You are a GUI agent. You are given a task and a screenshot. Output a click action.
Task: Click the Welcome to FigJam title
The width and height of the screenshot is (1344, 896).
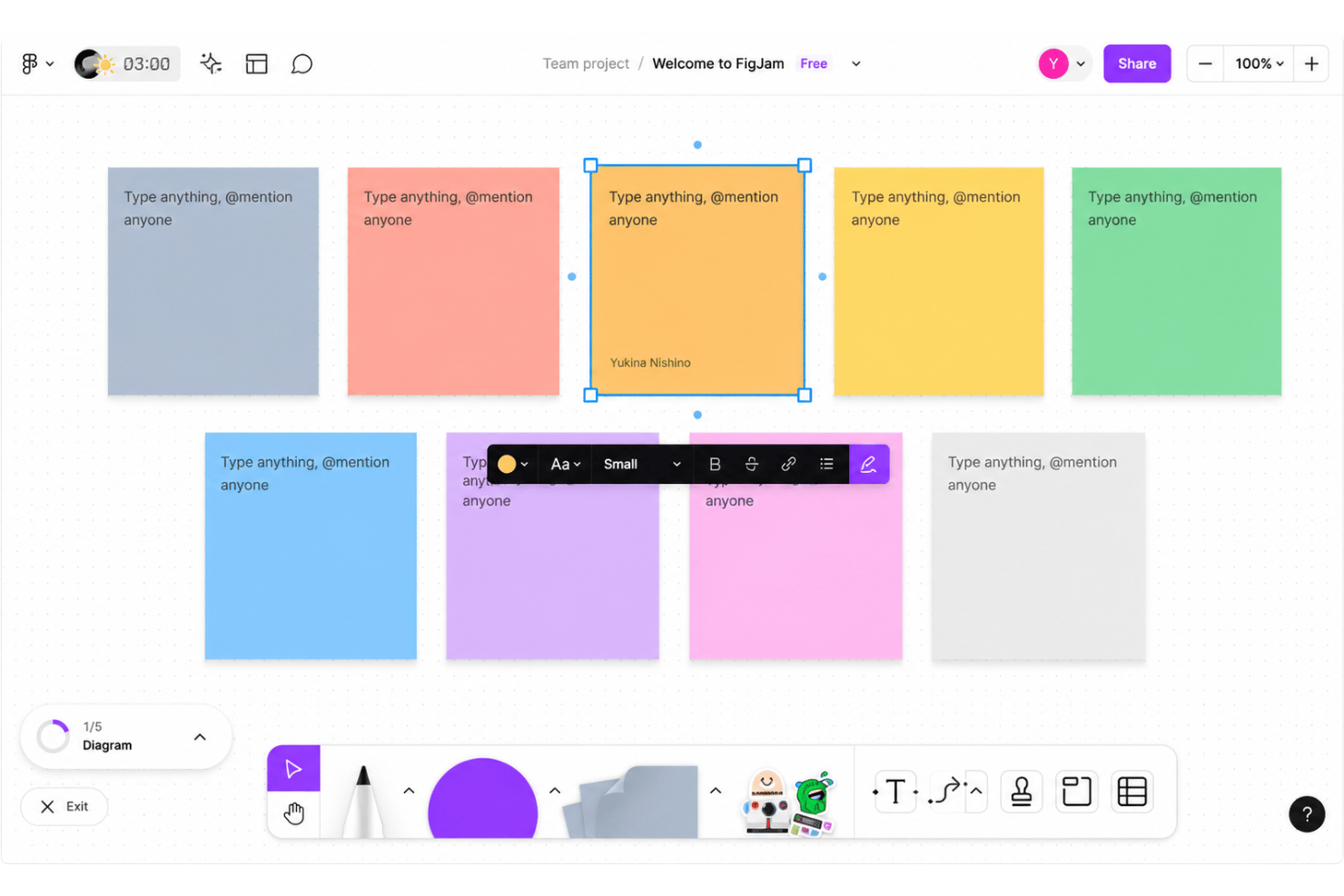tap(718, 64)
